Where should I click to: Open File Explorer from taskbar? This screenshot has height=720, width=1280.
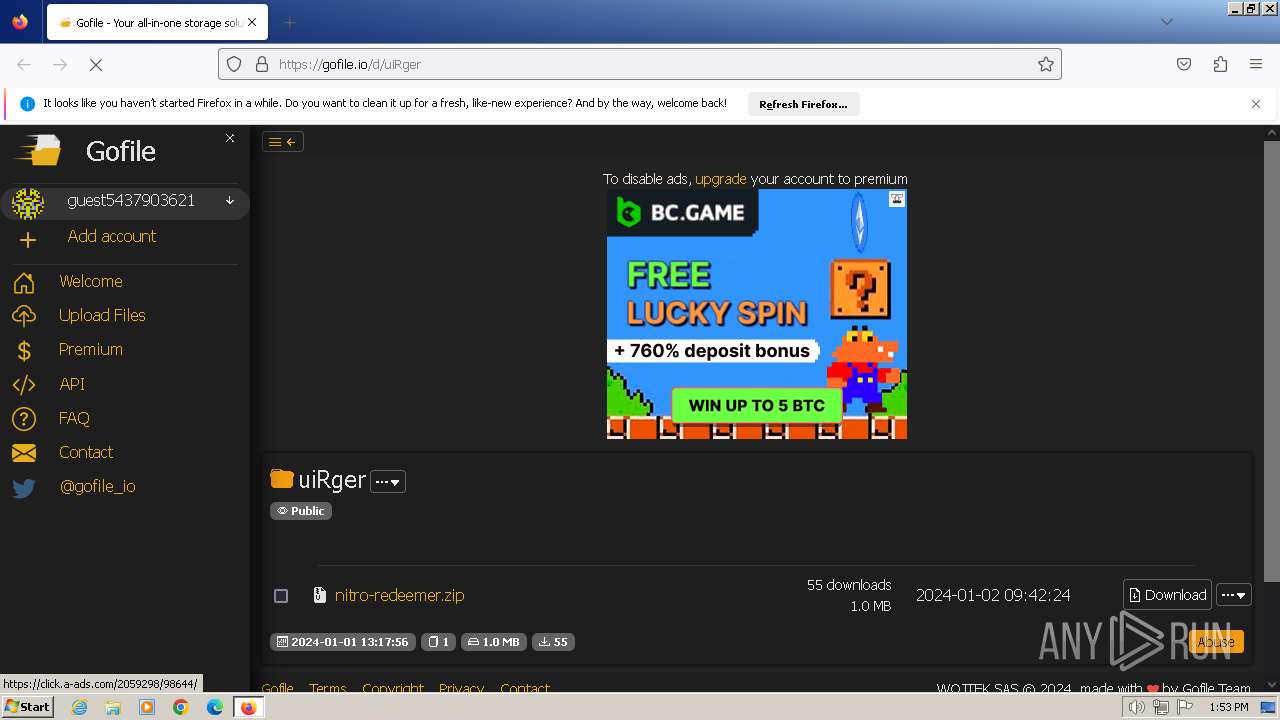(x=113, y=707)
